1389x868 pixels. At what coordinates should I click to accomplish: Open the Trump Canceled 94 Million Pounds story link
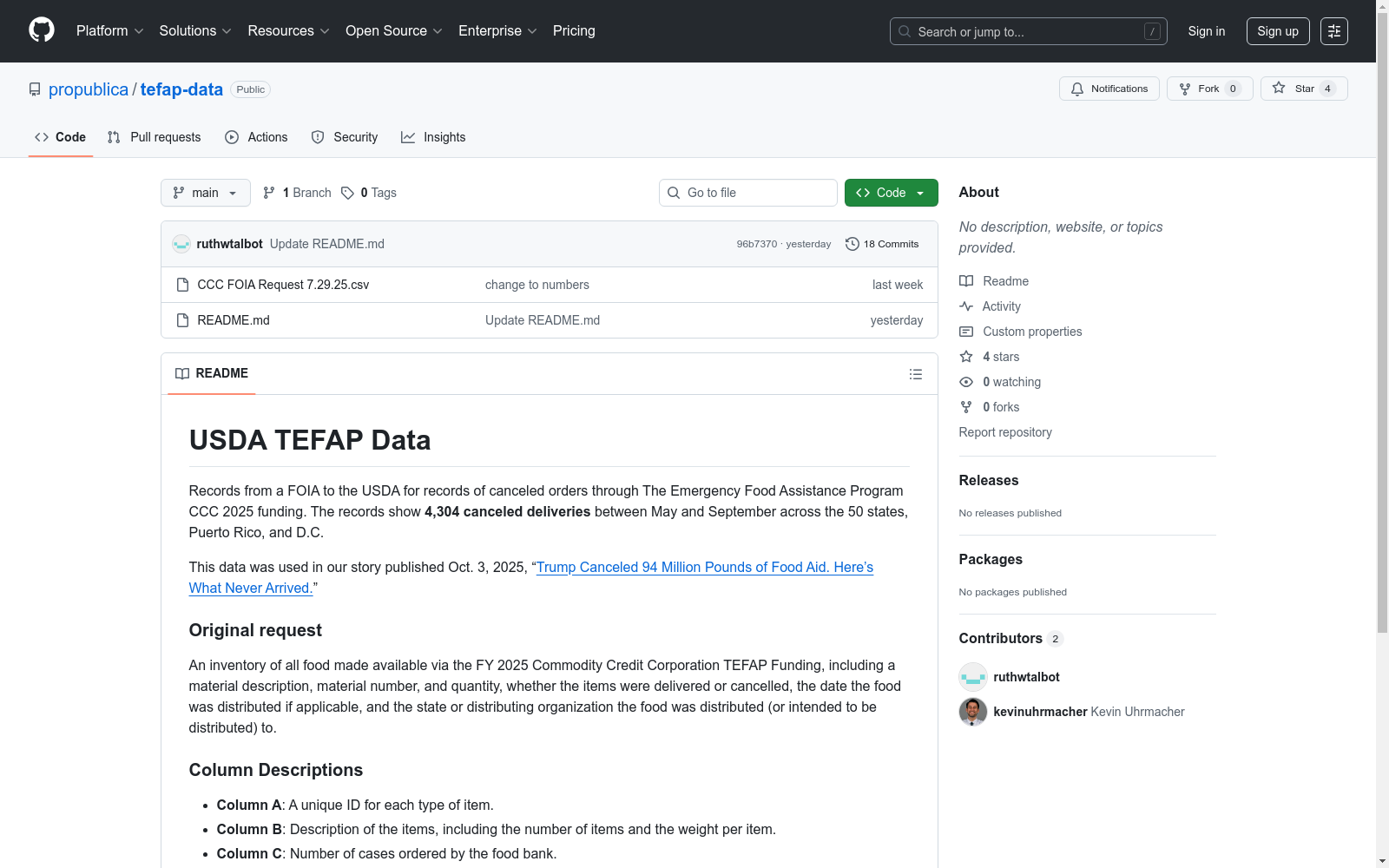pyautogui.click(x=704, y=567)
